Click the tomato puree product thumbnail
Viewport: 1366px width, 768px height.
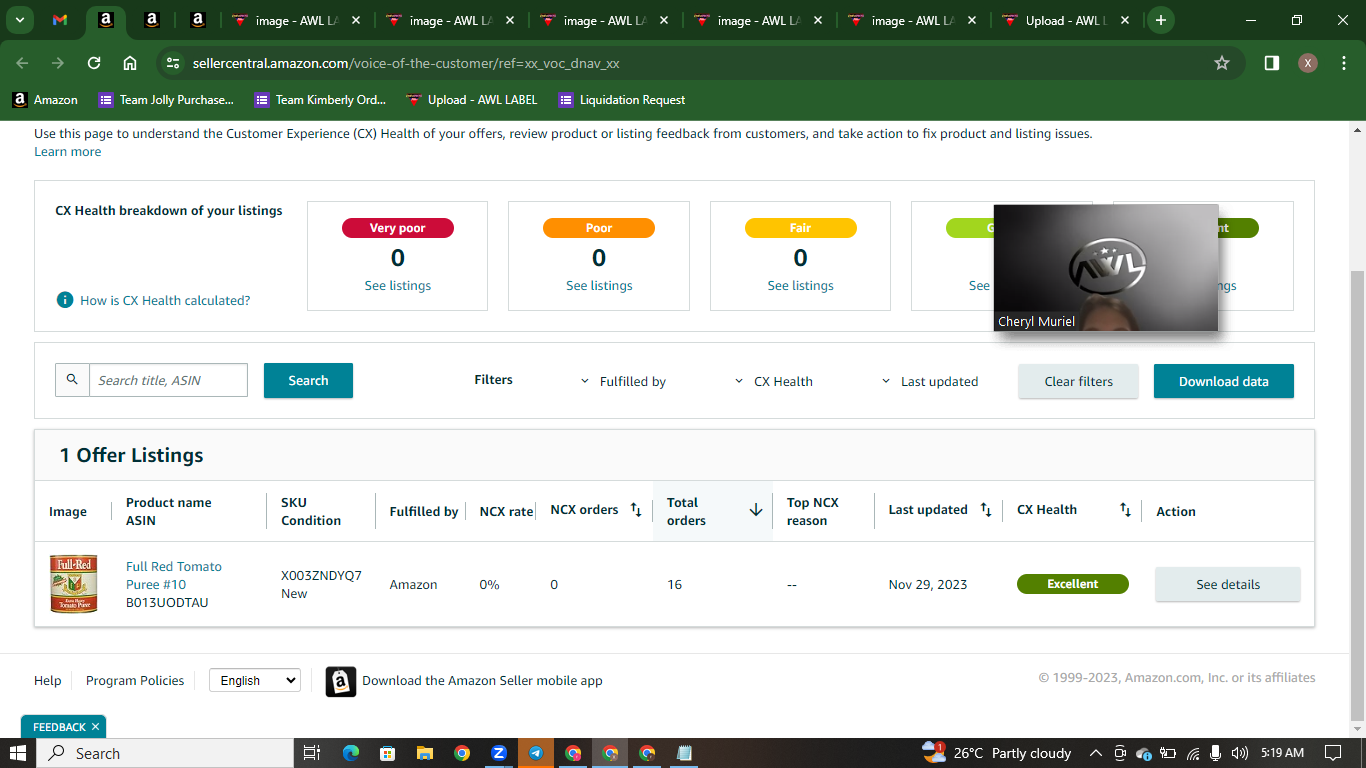tap(74, 584)
